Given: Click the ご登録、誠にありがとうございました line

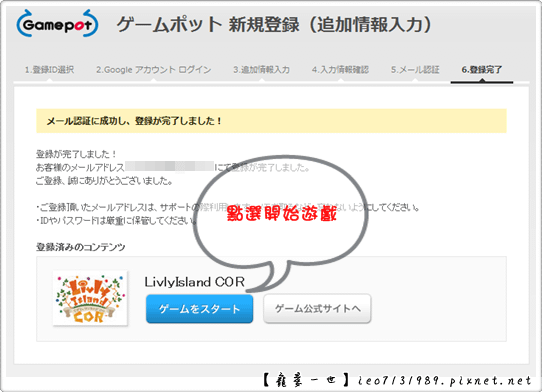Looking at the screenshot, I should [104, 181].
